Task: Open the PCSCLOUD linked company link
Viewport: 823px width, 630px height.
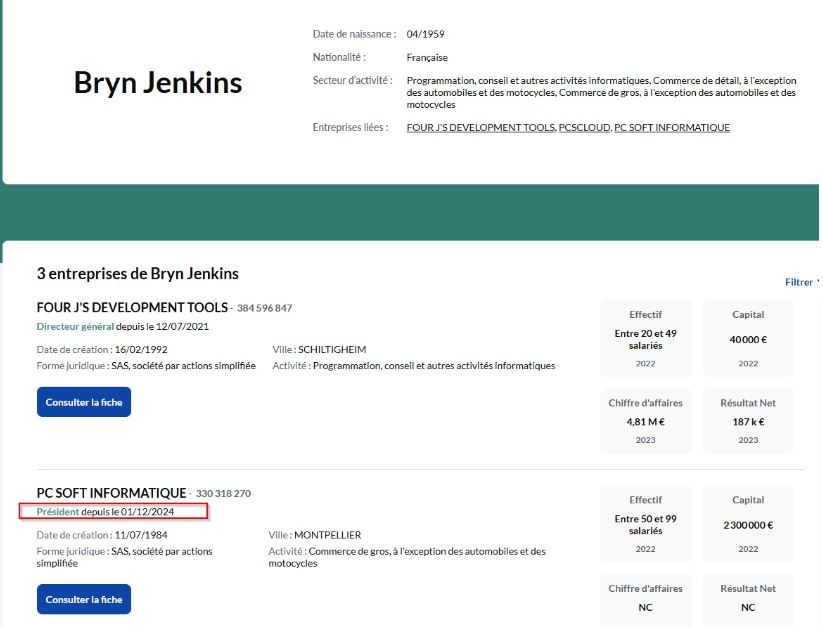Action: coord(584,128)
